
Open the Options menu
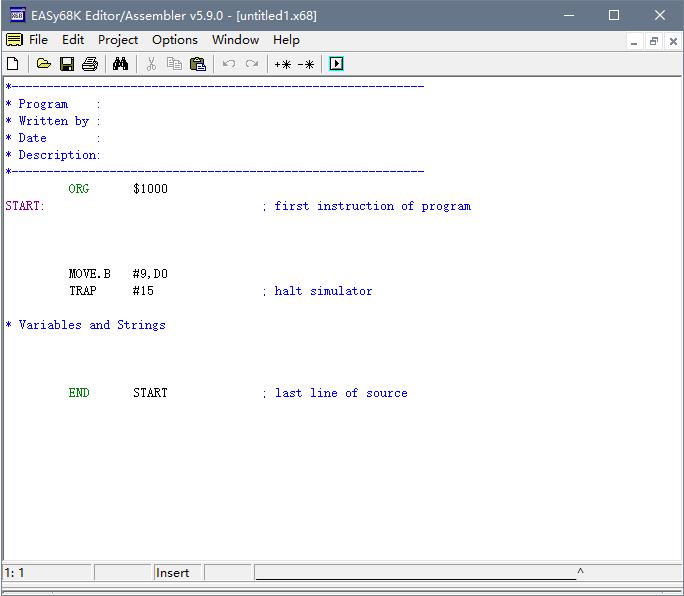click(175, 40)
